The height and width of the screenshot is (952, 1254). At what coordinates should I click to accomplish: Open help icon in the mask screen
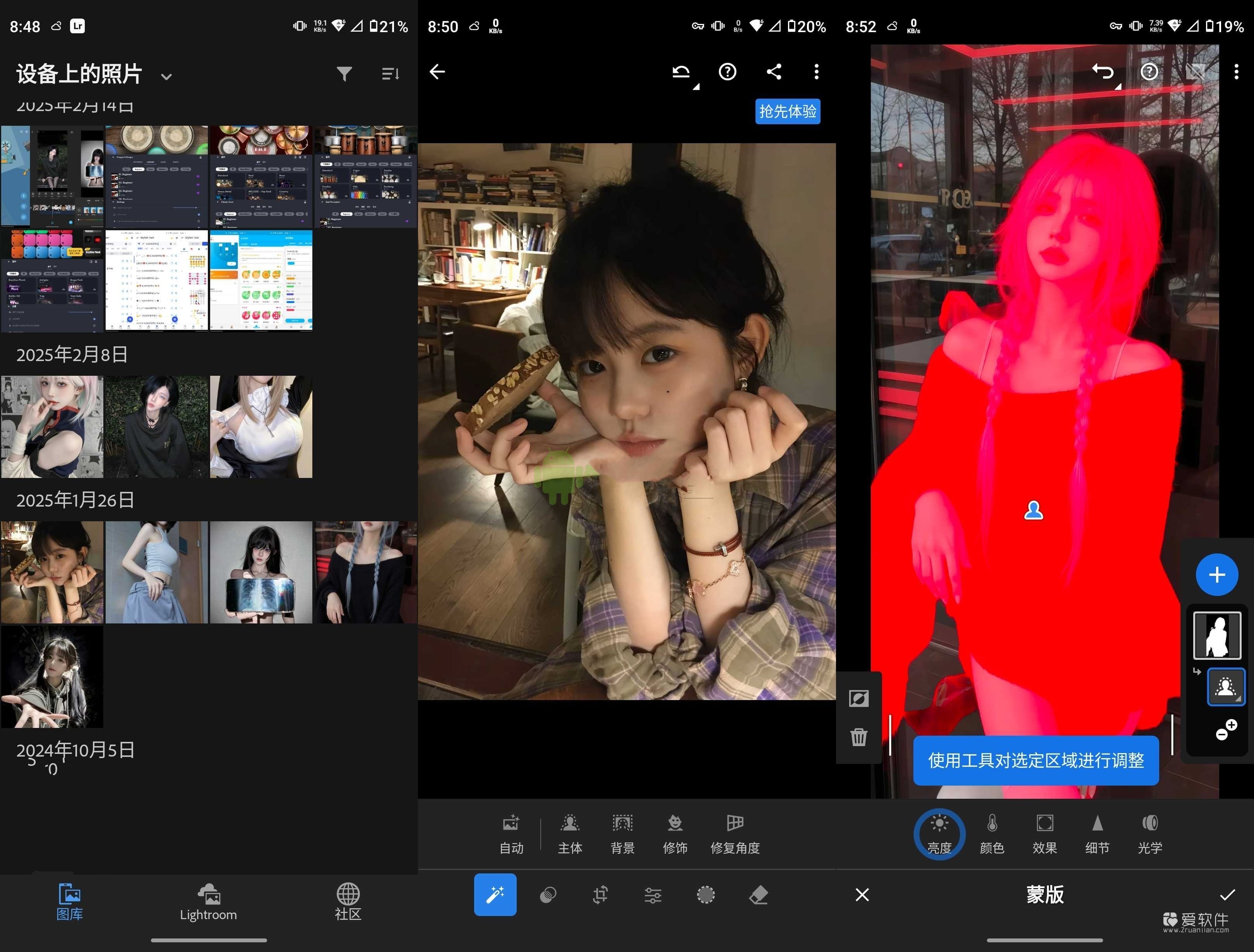coord(1149,72)
